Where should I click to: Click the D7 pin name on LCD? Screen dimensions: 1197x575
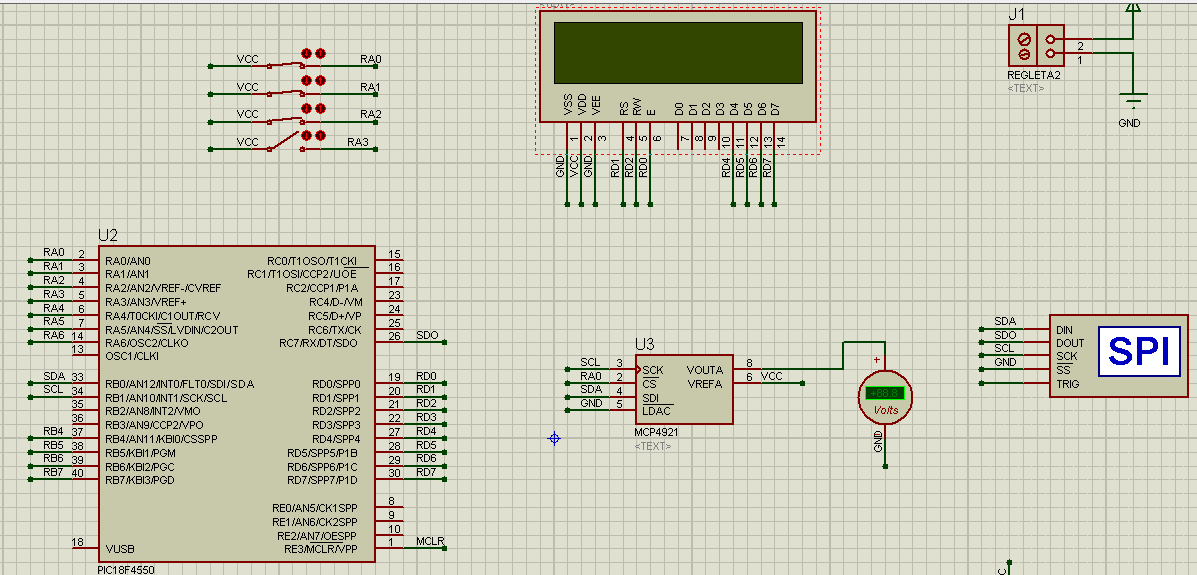pyautogui.click(x=775, y=108)
